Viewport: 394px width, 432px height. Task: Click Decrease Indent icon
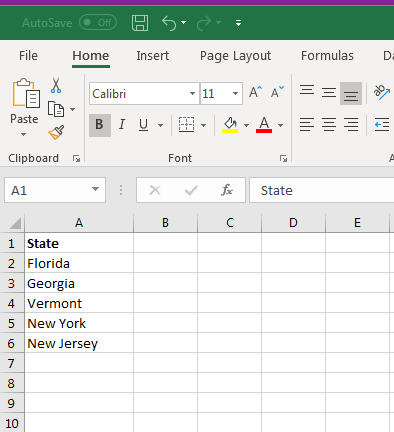click(x=382, y=125)
